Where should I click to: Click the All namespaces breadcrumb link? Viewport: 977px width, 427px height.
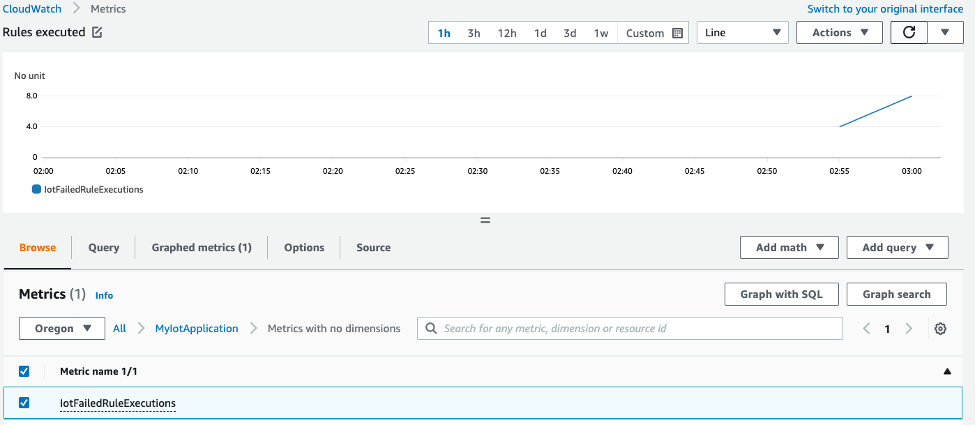pos(119,328)
